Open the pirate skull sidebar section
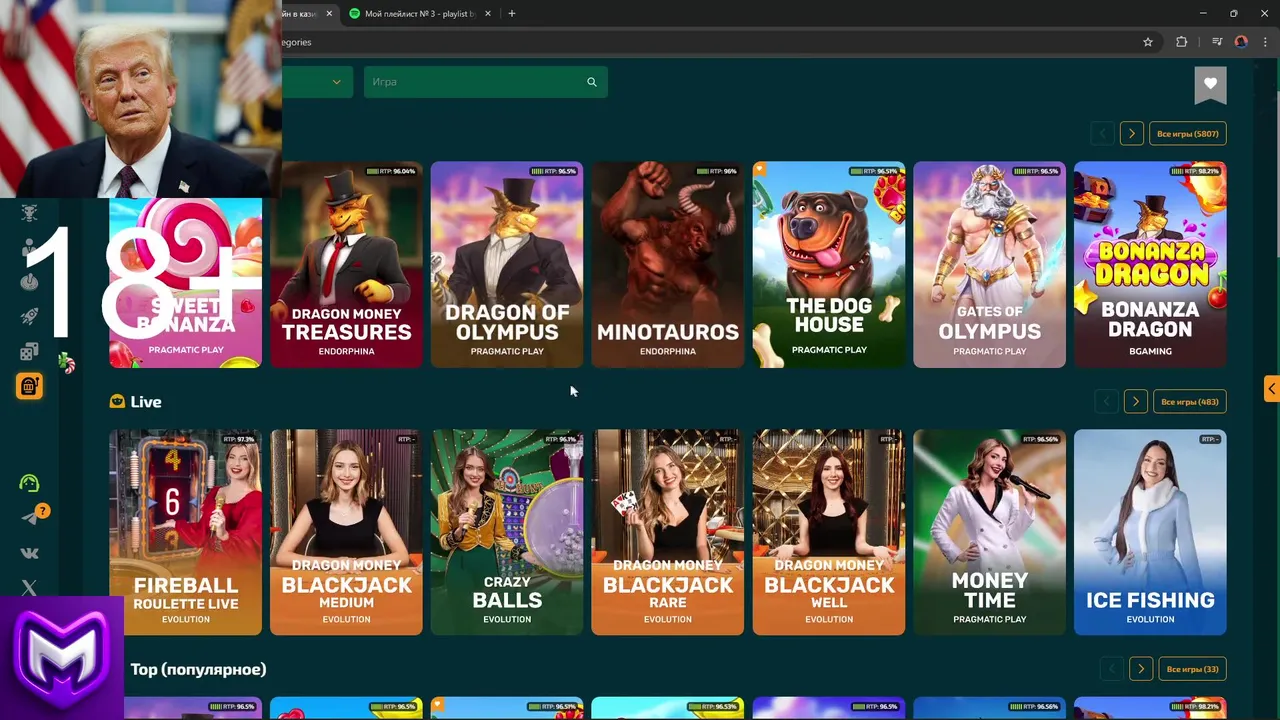The width and height of the screenshot is (1280, 720). (29, 212)
